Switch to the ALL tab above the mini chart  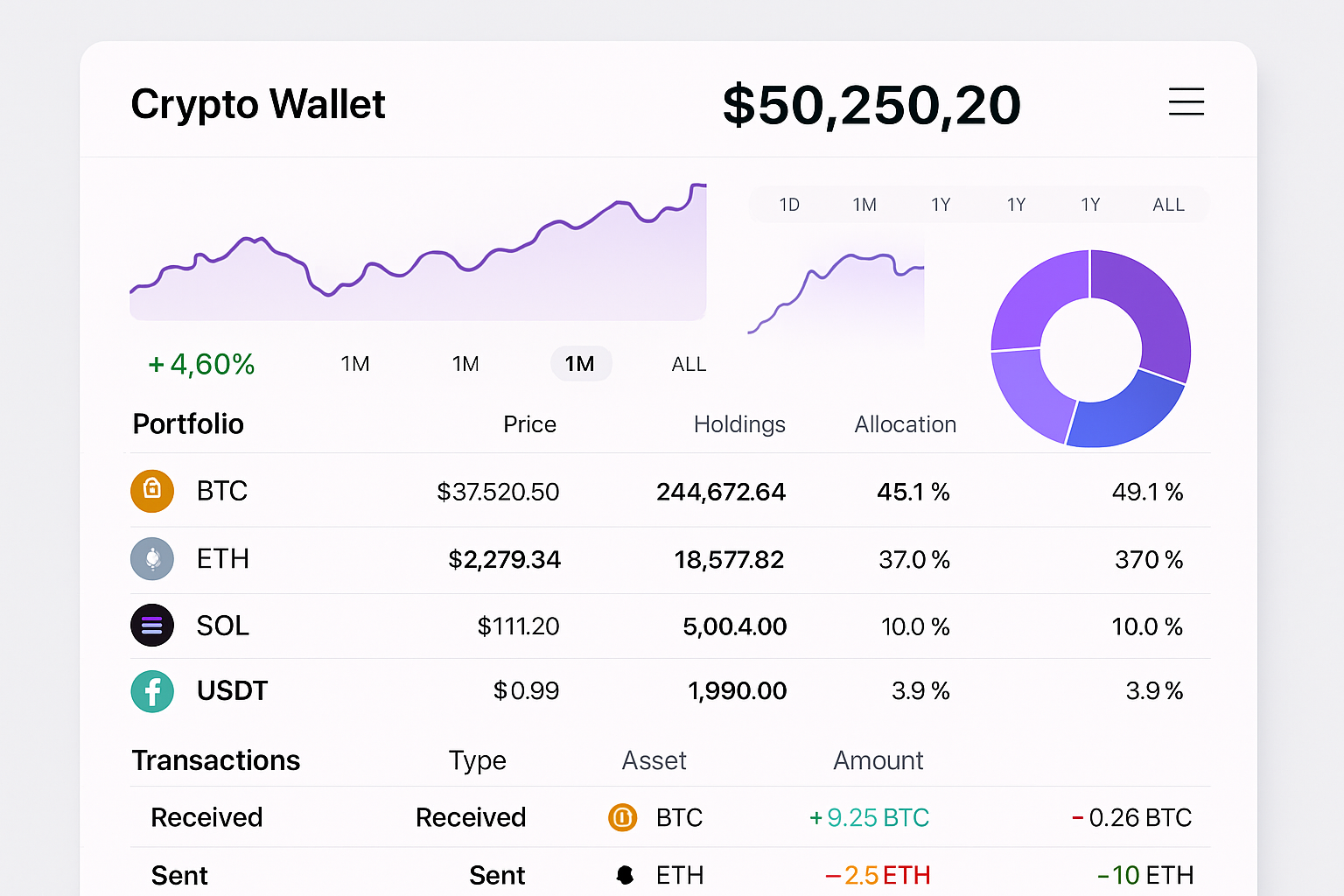[x=1168, y=204]
